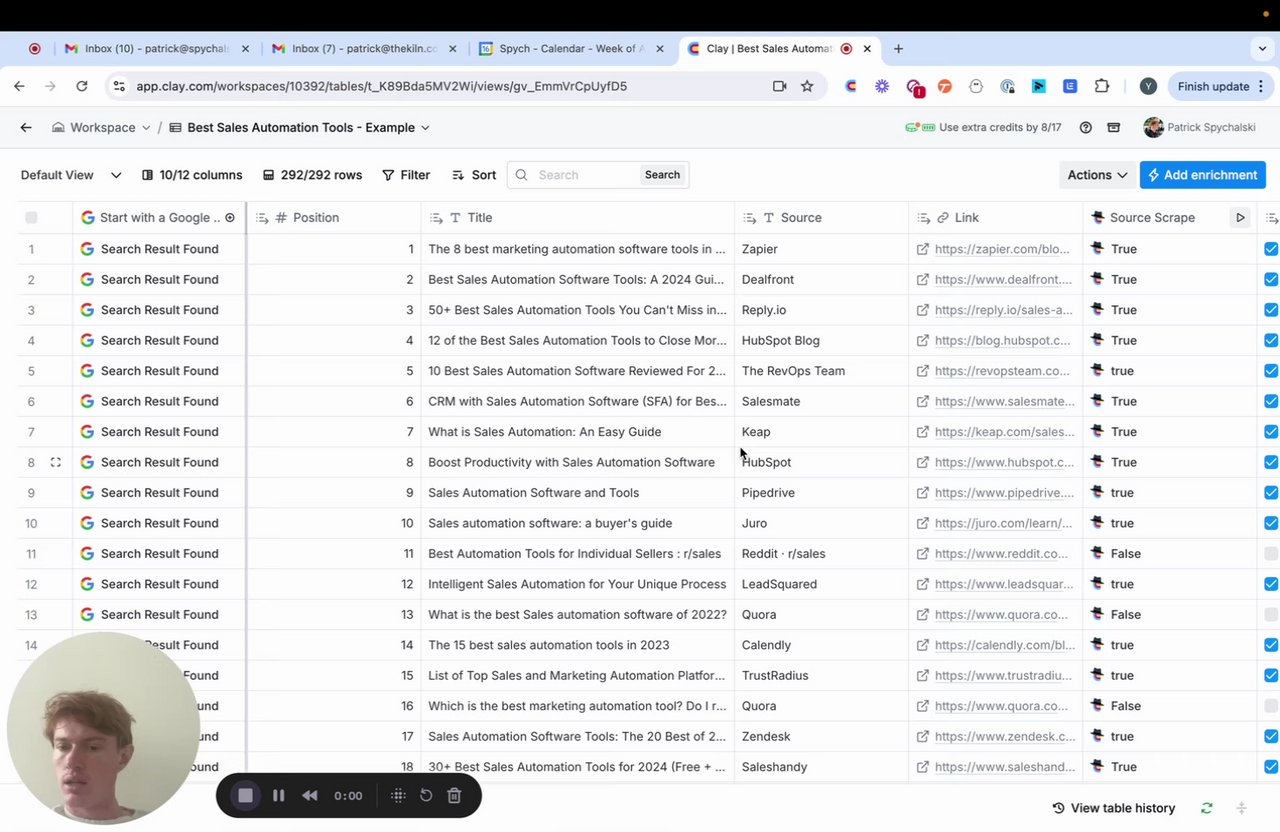Open the Position column header menu
Image resolution: width=1280 pixels, height=832 pixels.
[x=333, y=217]
